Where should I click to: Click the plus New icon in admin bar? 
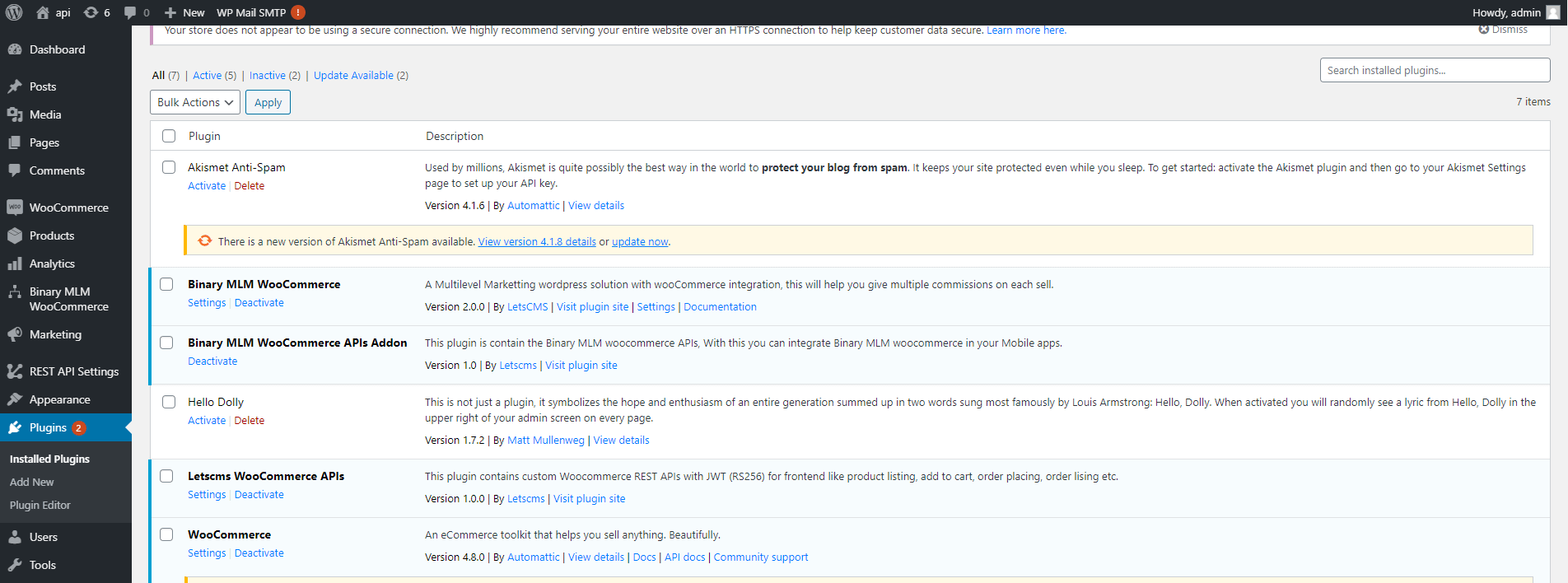pos(170,12)
